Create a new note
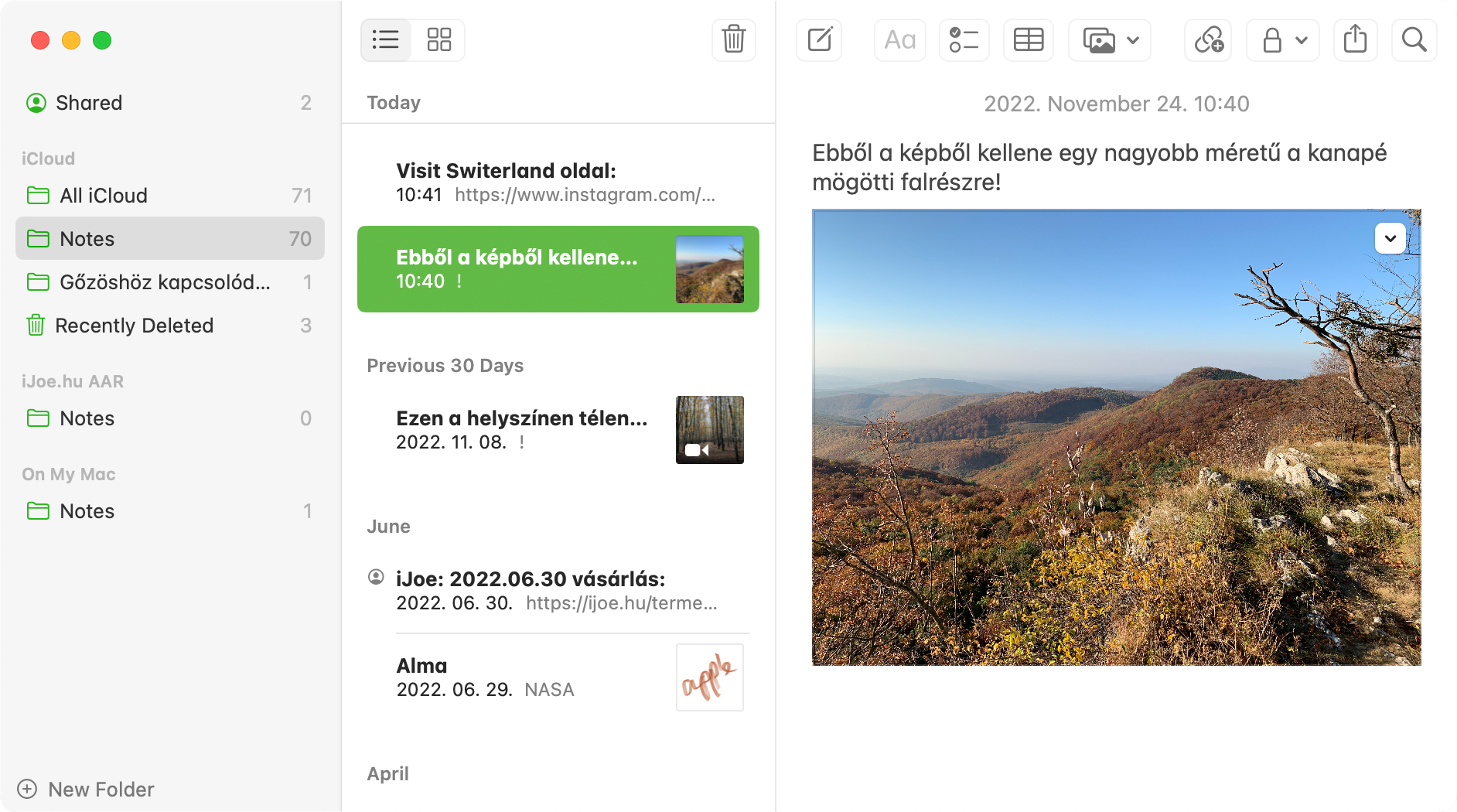 click(x=819, y=39)
